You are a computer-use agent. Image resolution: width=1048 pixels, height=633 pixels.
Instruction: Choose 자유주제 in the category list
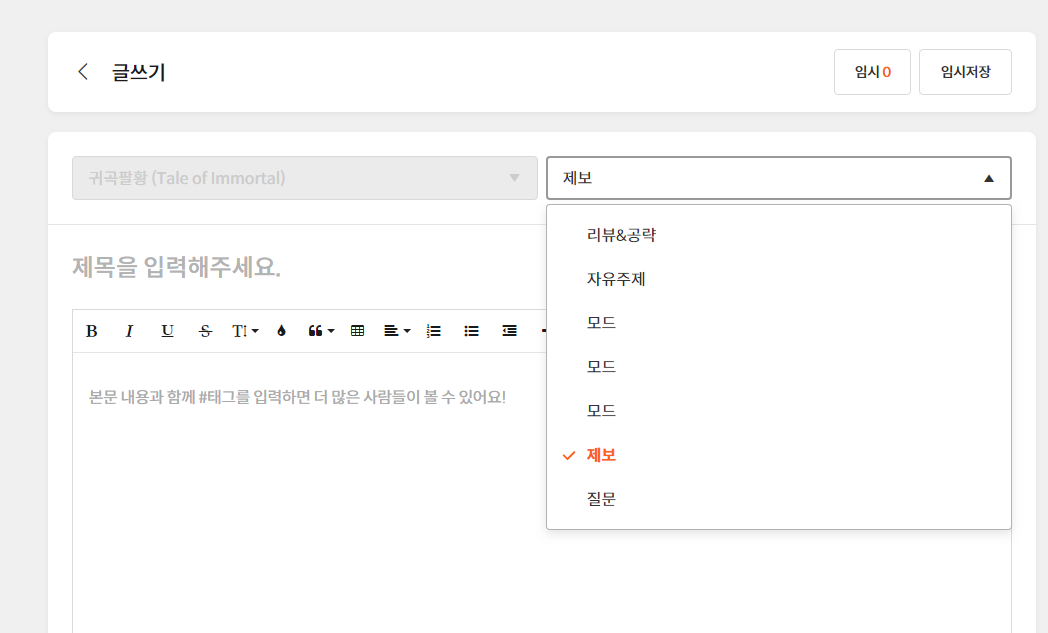point(616,279)
